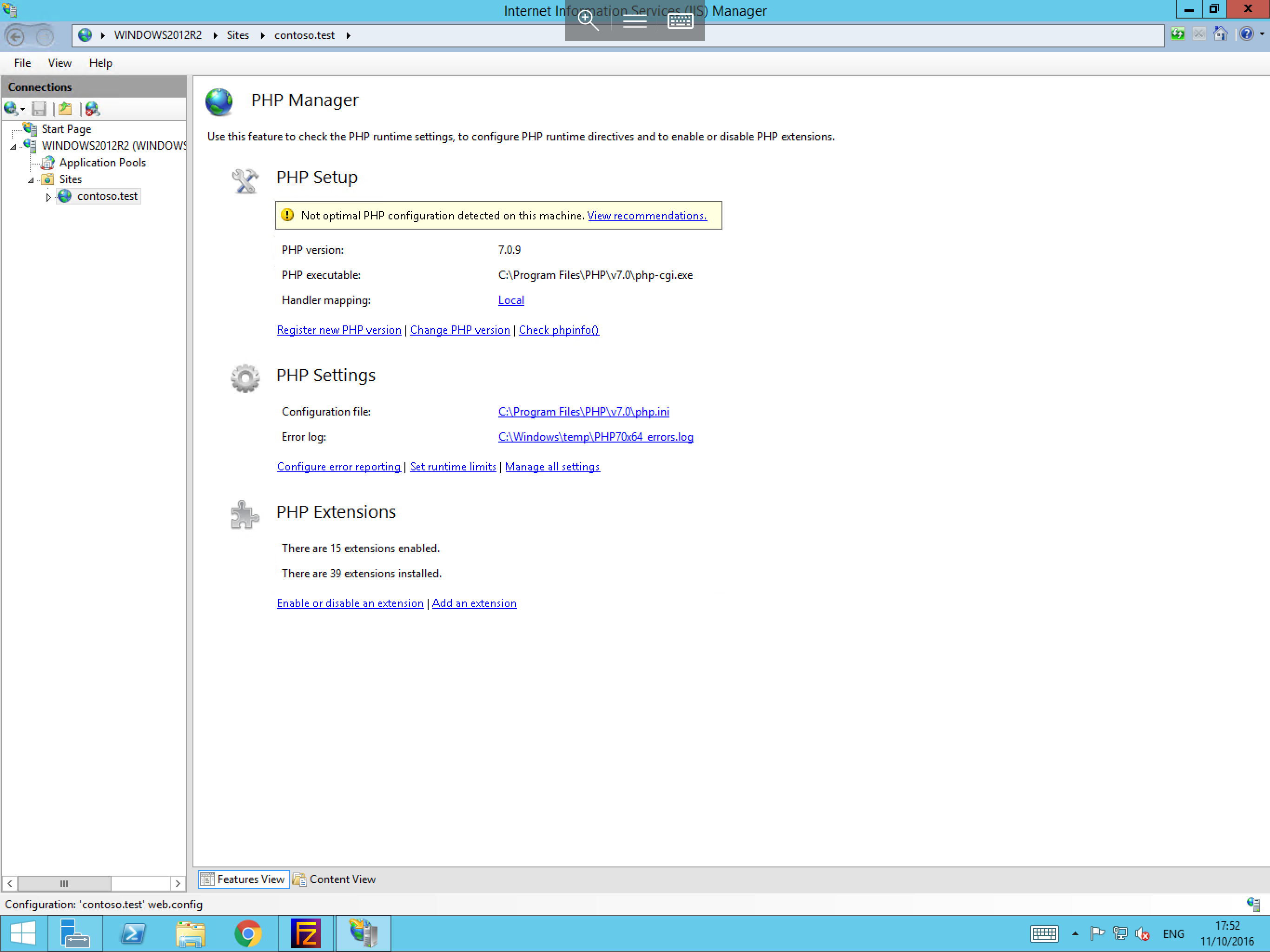The image size is (1270, 952).
Task: Expand the contoso.test site node
Action: [x=48, y=197]
